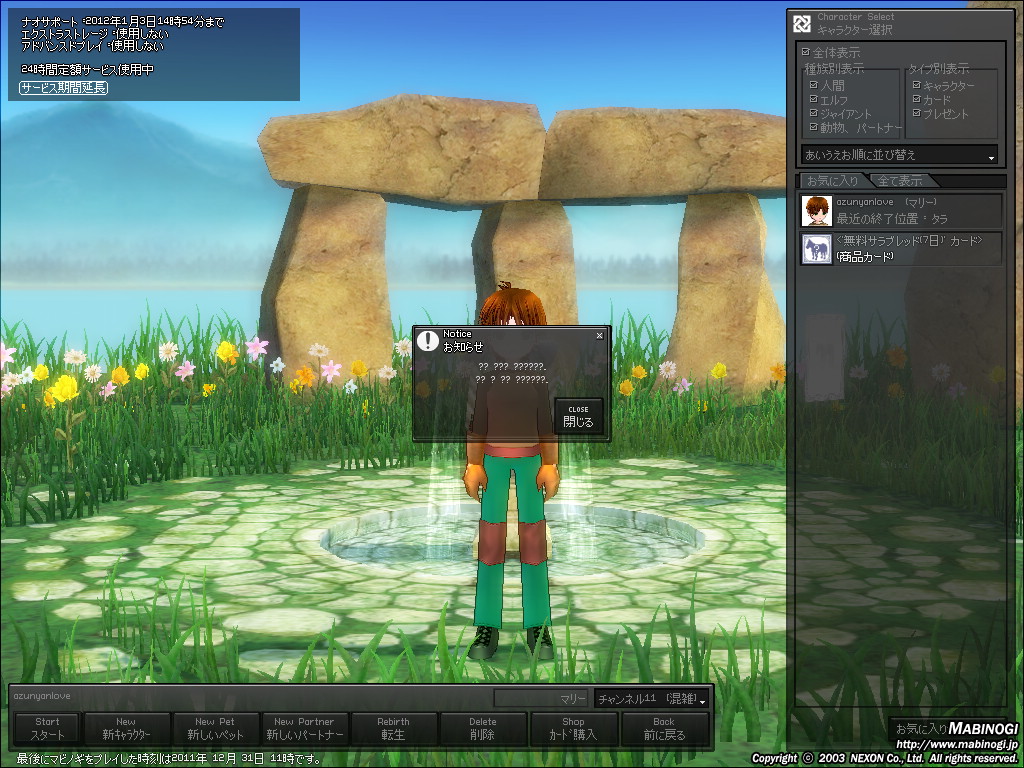The image size is (1024, 768).
Task: Select the azunyanlove character portrait
Action: 817,211
